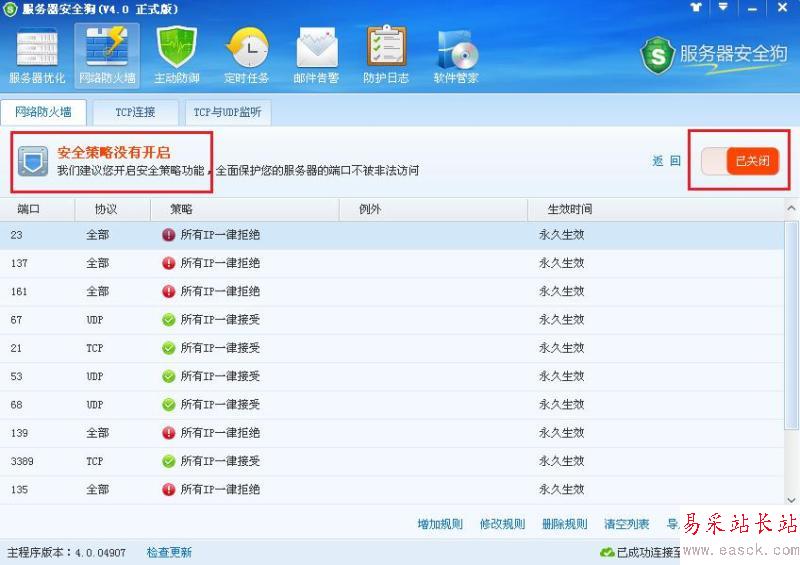The width and height of the screenshot is (800, 565).
Task: Click the 生效时间 column header
Action: [x=656, y=209]
